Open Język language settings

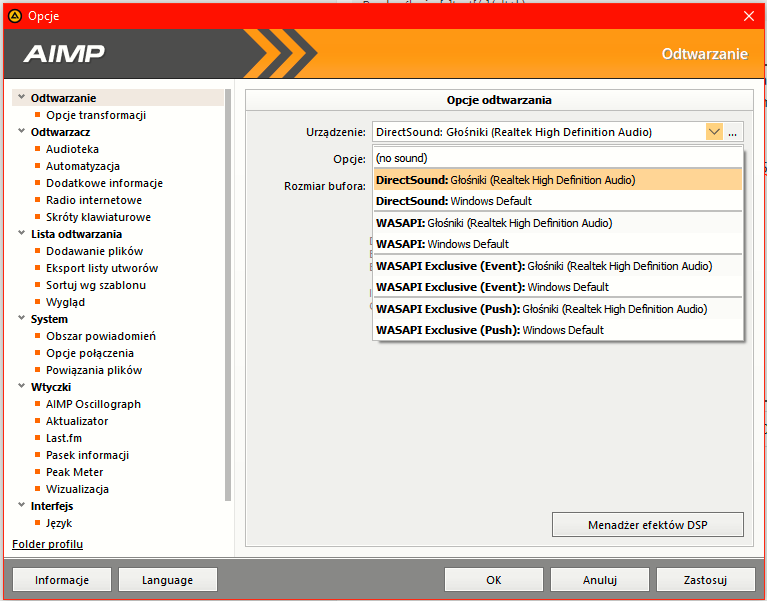[x=59, y=523]
